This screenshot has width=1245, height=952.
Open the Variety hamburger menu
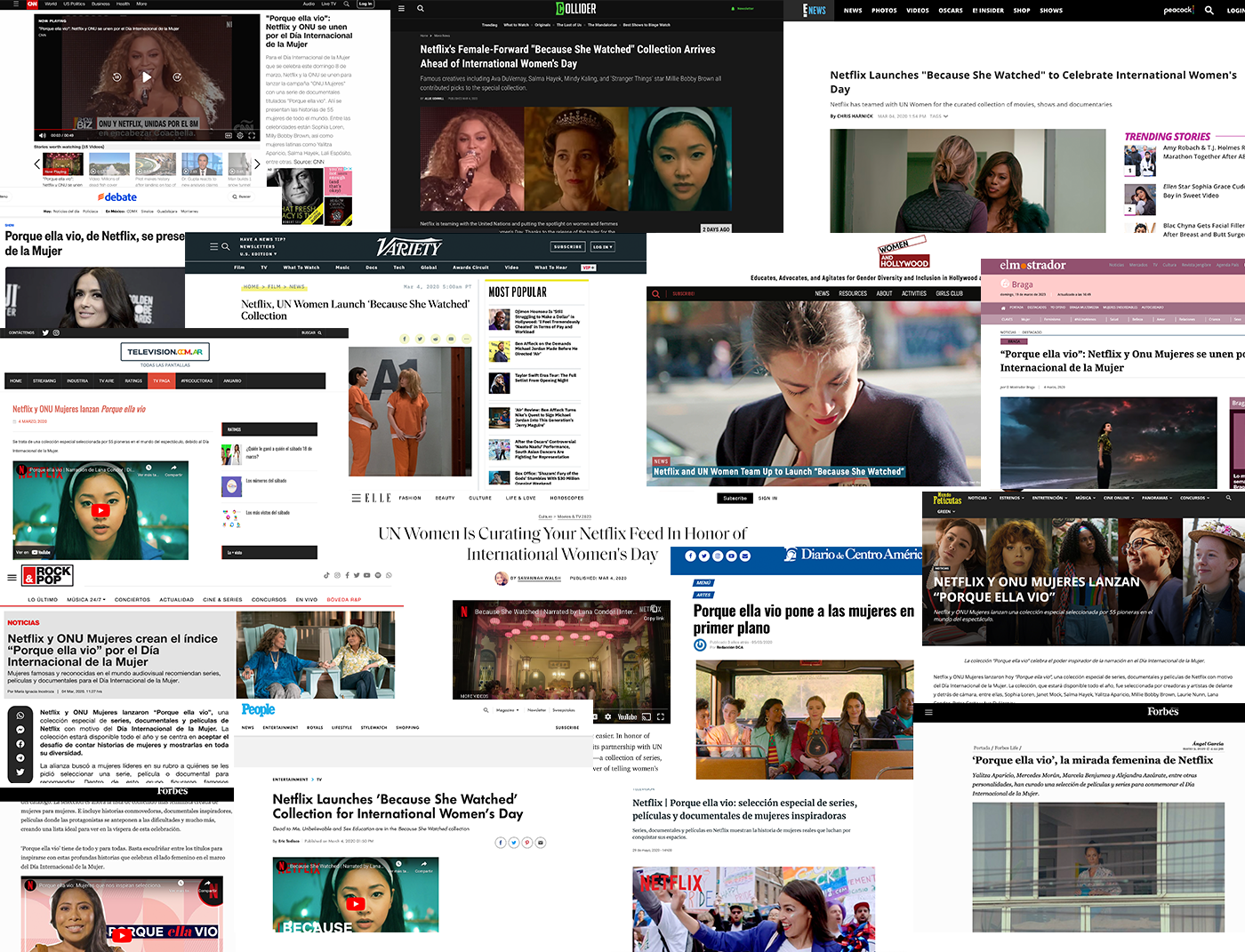(x=213, y=247)
